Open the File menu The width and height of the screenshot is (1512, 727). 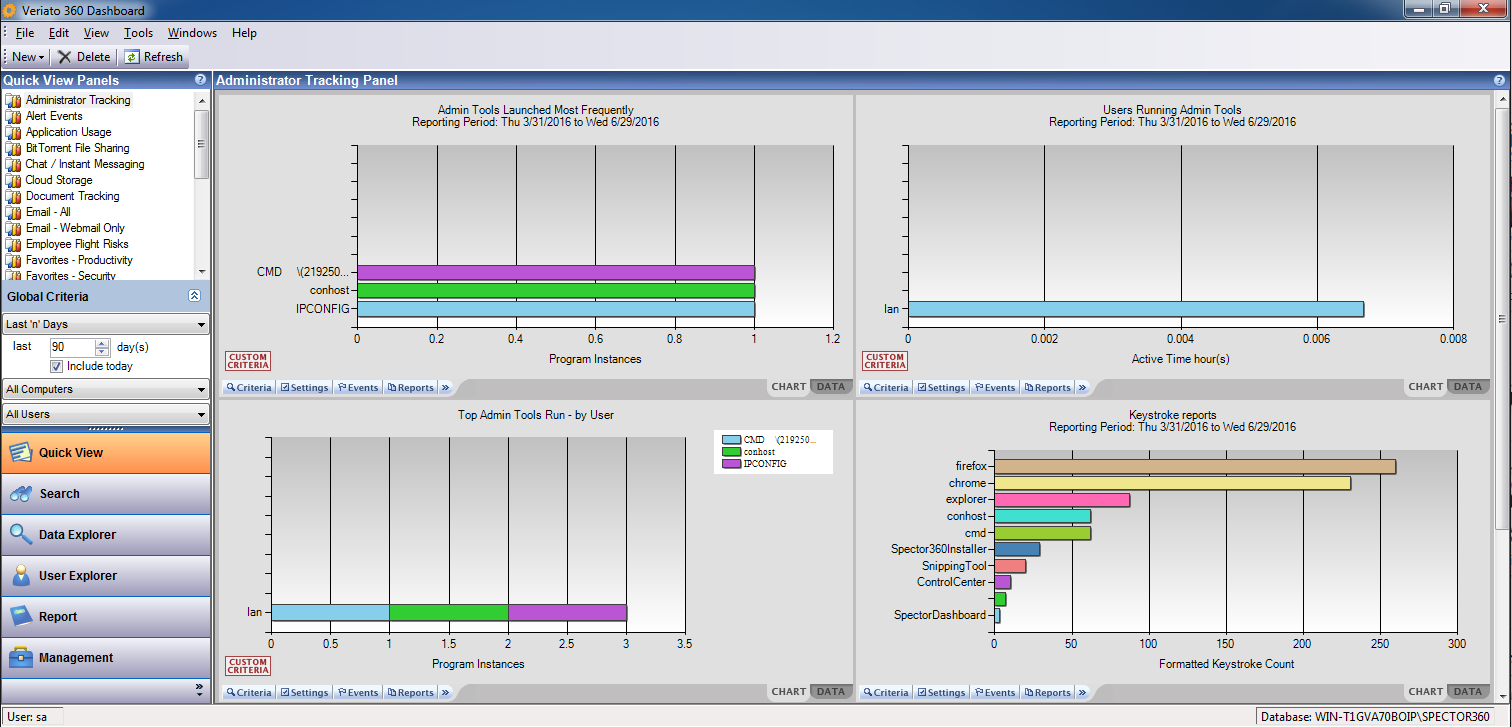[x=25, y=33]
